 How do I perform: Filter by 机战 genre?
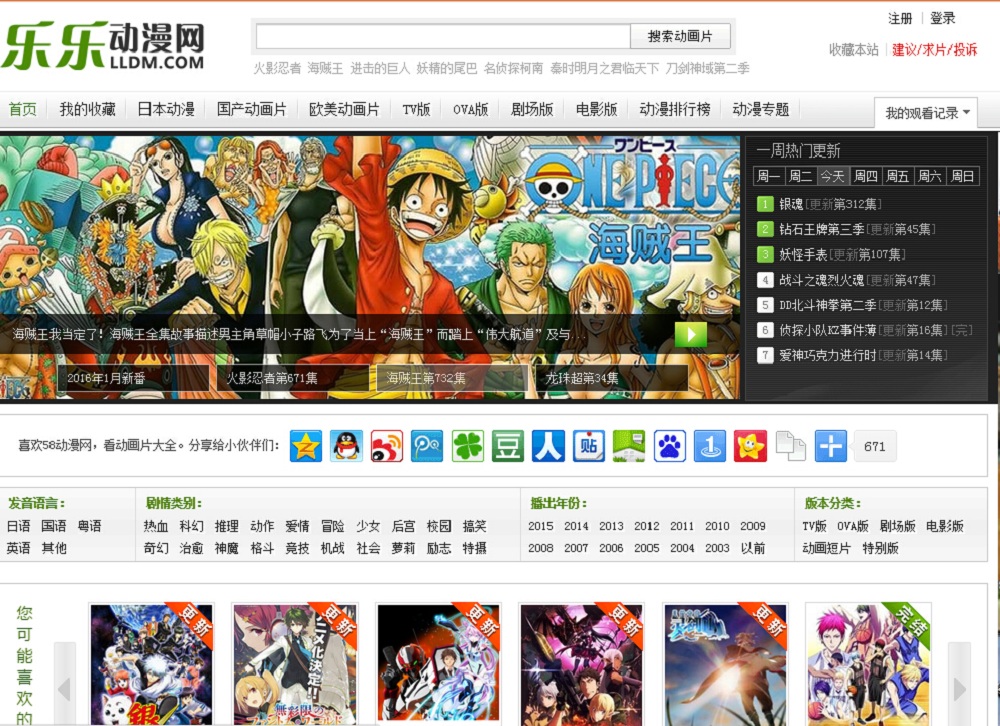click(332, 548)
